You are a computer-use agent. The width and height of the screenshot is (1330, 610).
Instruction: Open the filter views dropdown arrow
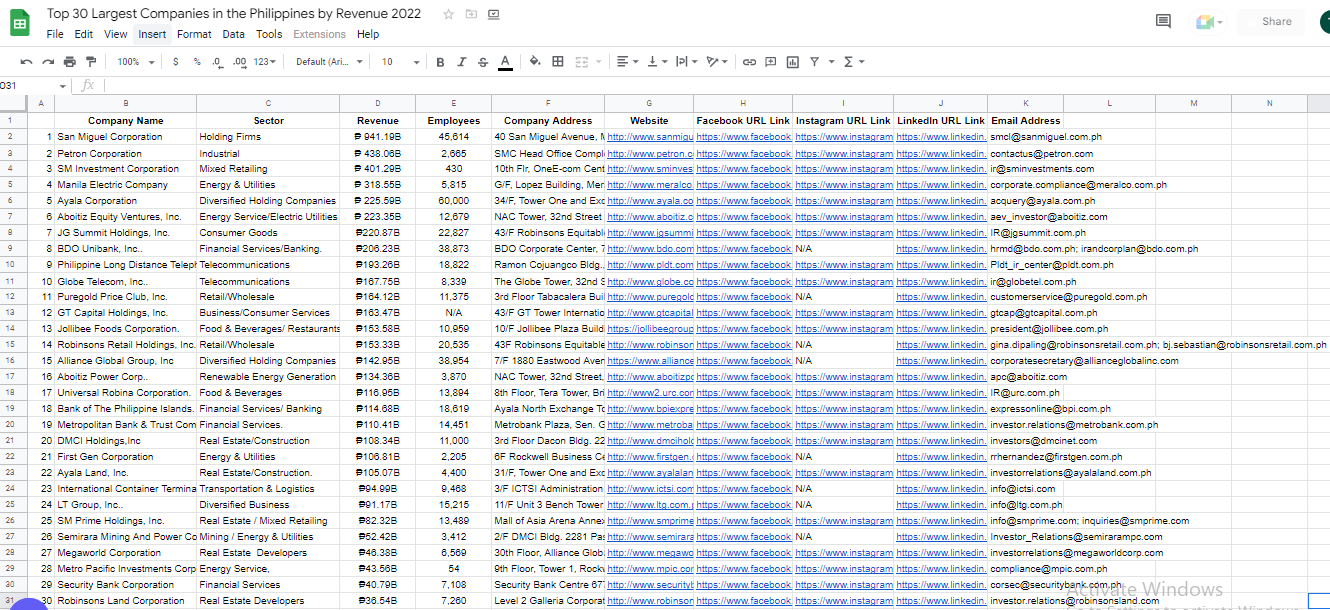point(830,62)
